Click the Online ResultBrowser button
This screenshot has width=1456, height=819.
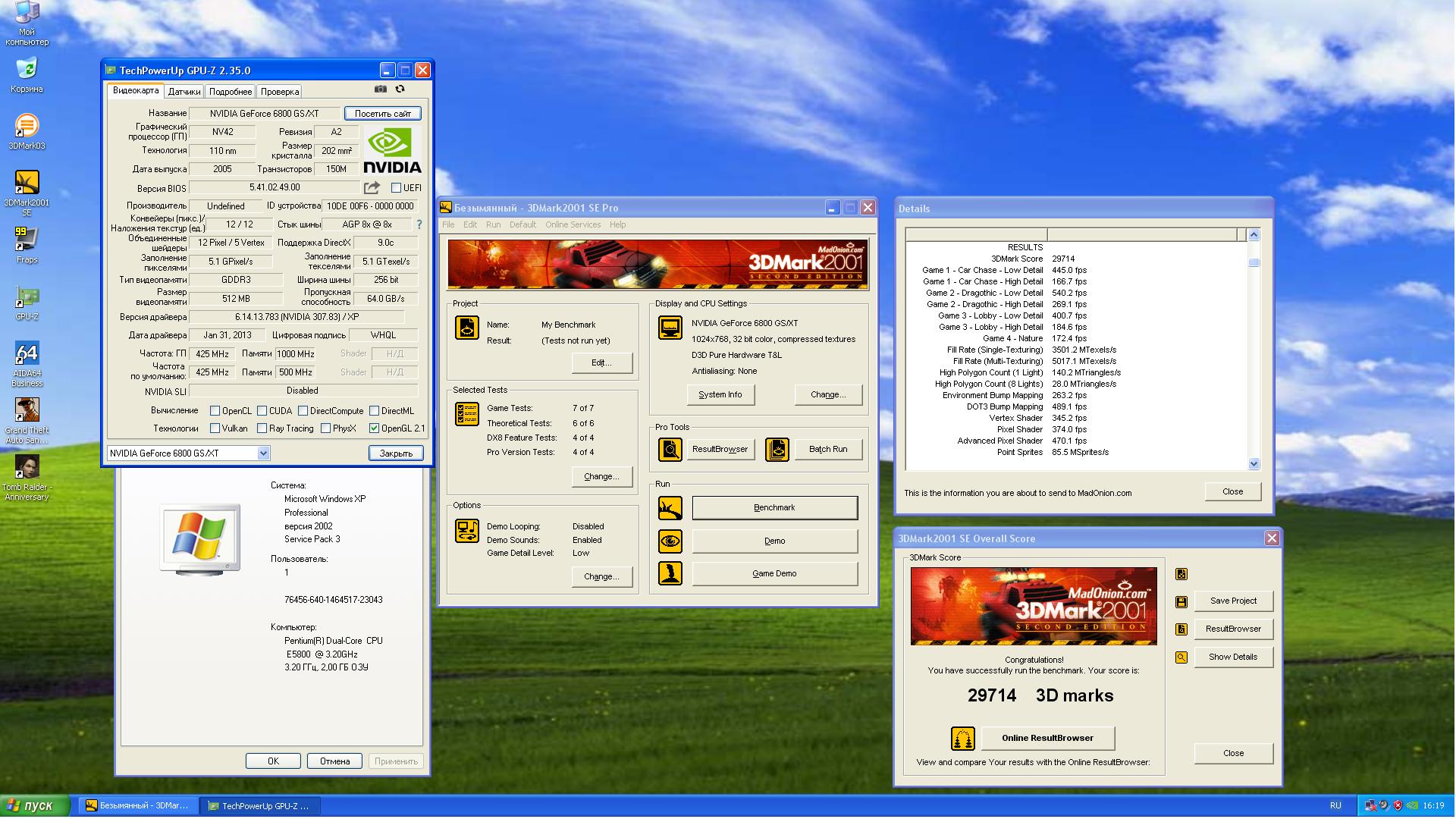tap(1047, 738)
